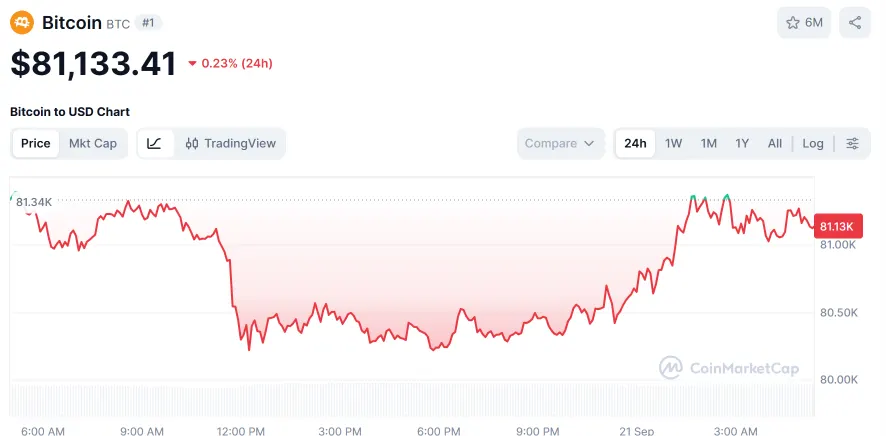Click the 81.13K current price label
Image resolution: width=886 pixels, height=436 pixels.
point(838,226)
